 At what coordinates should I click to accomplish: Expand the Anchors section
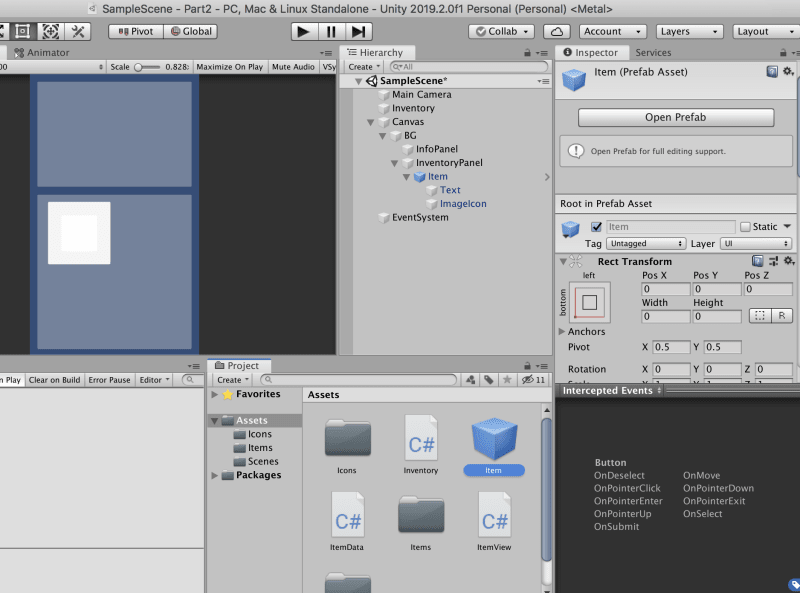[562, 331]
